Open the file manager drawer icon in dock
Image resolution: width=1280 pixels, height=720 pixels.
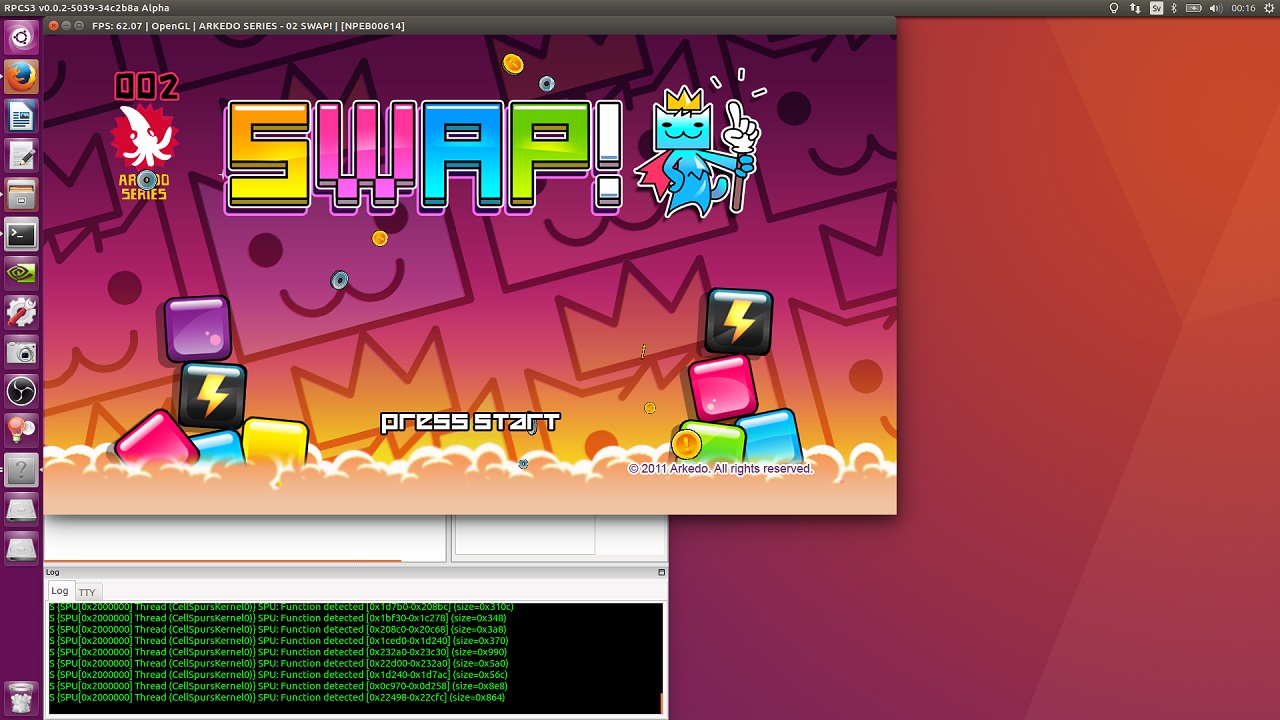tap(21, 194)
